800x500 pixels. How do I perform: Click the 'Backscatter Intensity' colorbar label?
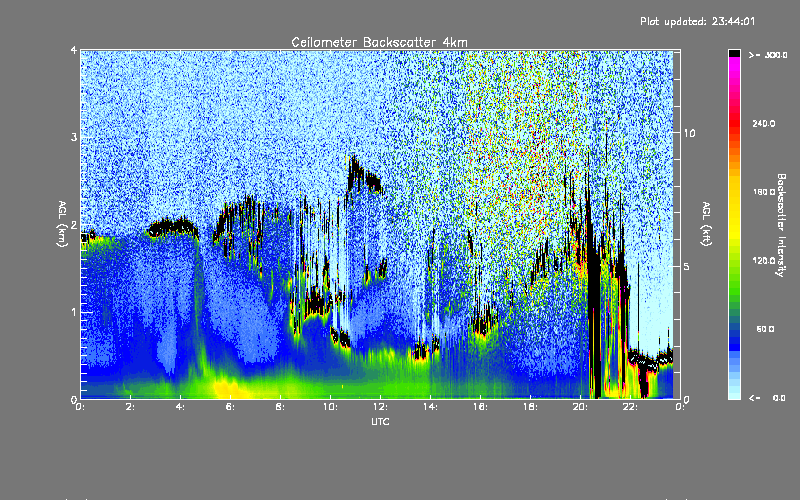tap(781, 225)
